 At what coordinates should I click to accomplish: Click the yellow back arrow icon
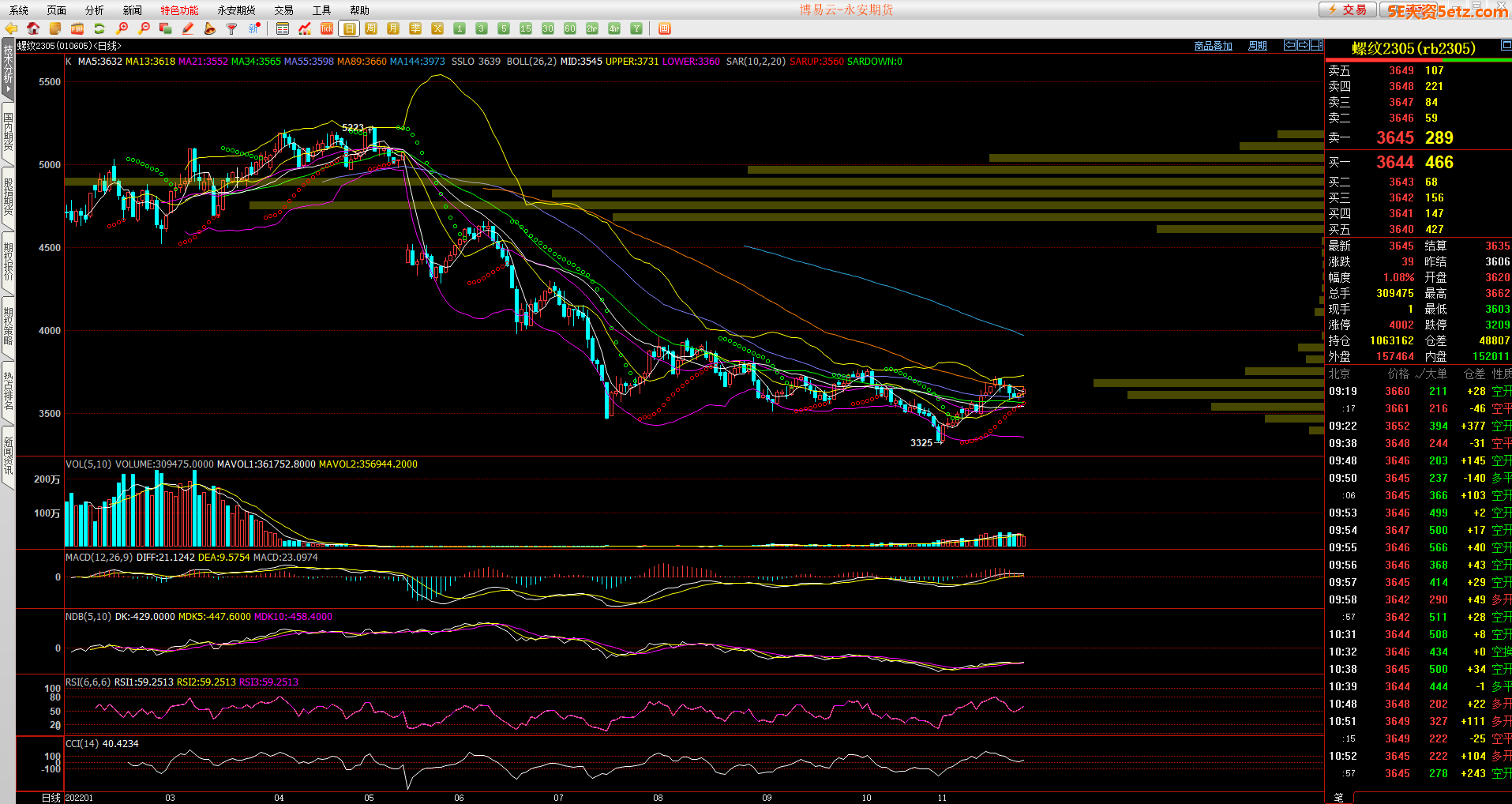[x=11, y=28]
